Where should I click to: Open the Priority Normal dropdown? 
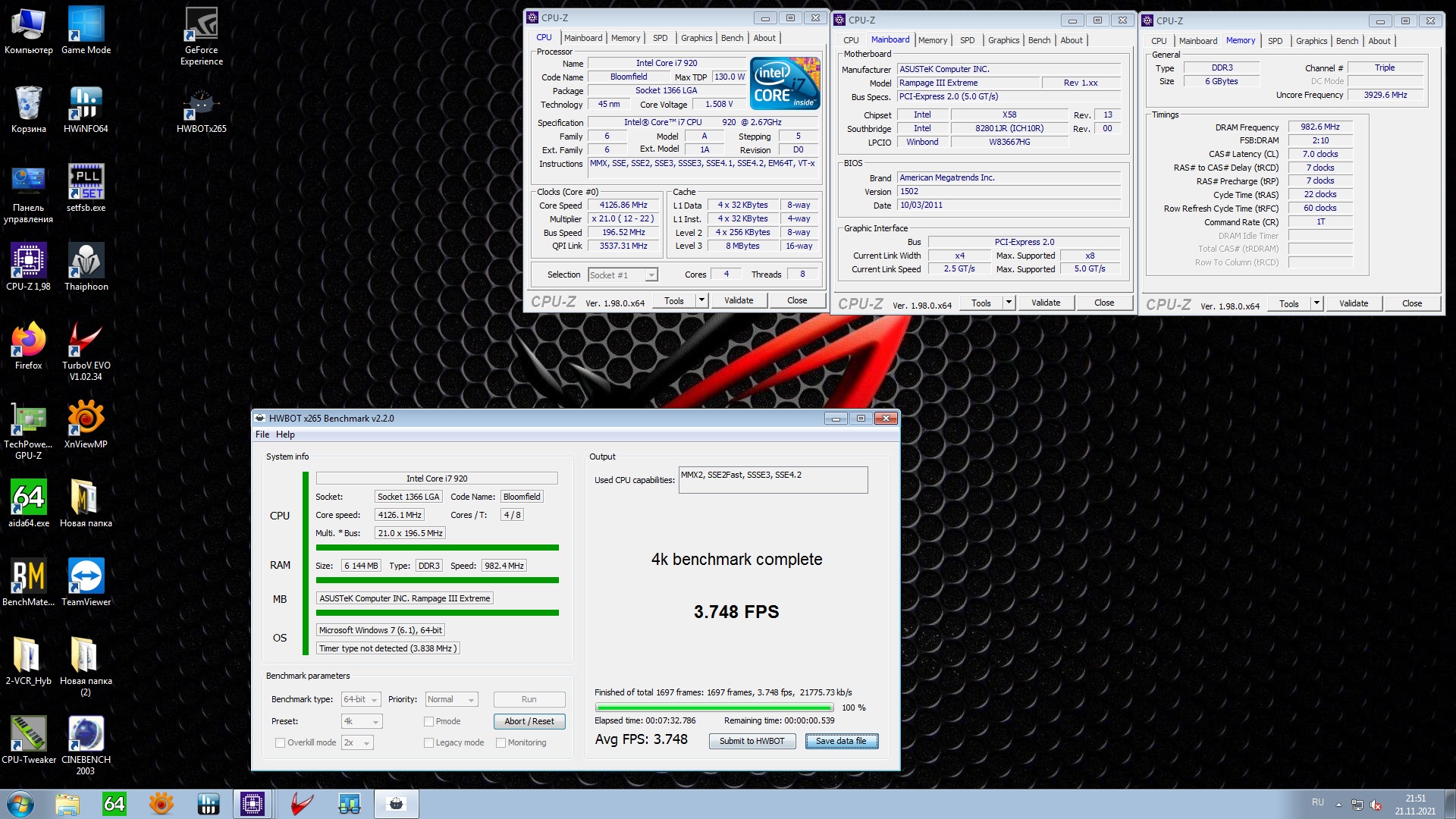point(451,699)
